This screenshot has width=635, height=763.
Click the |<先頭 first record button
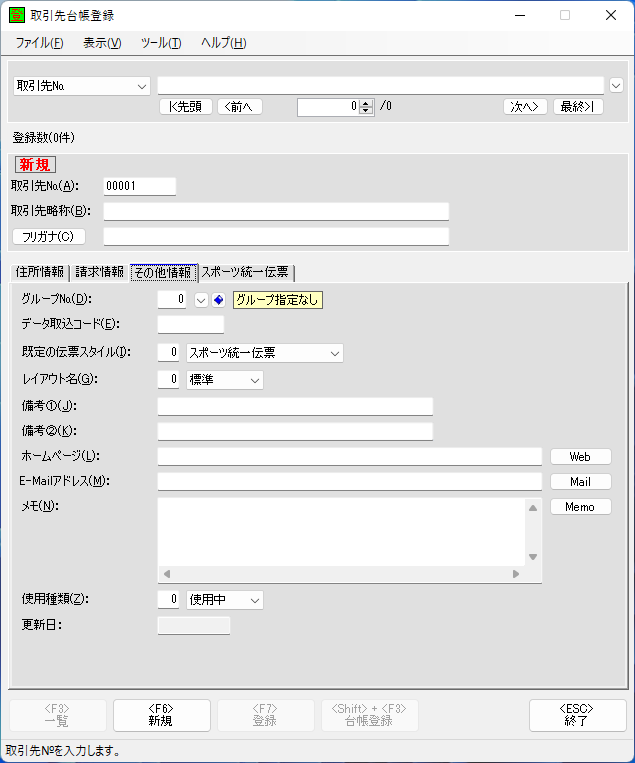click(x=186, y=107)
